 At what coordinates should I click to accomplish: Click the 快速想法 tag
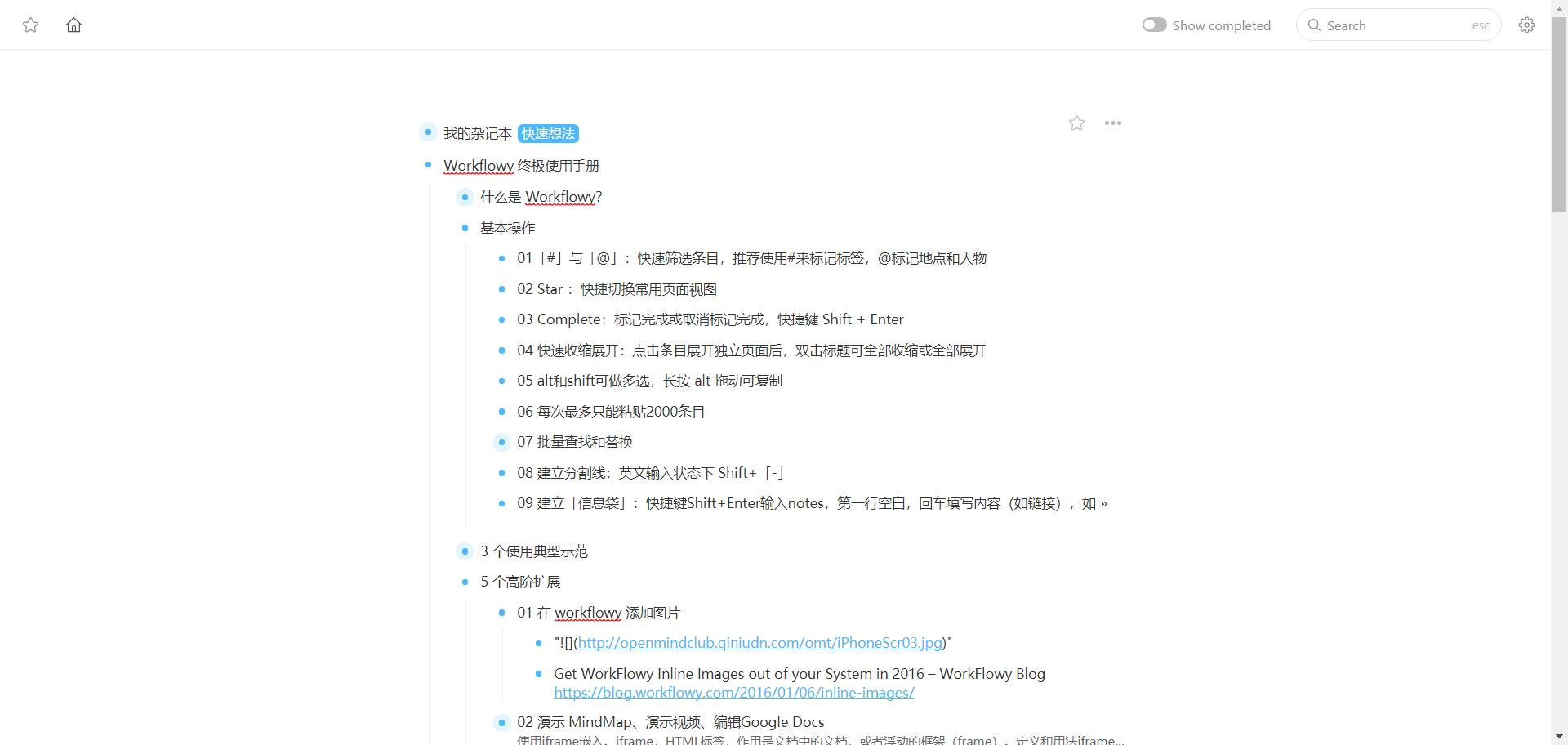click(x=548, y=133)
